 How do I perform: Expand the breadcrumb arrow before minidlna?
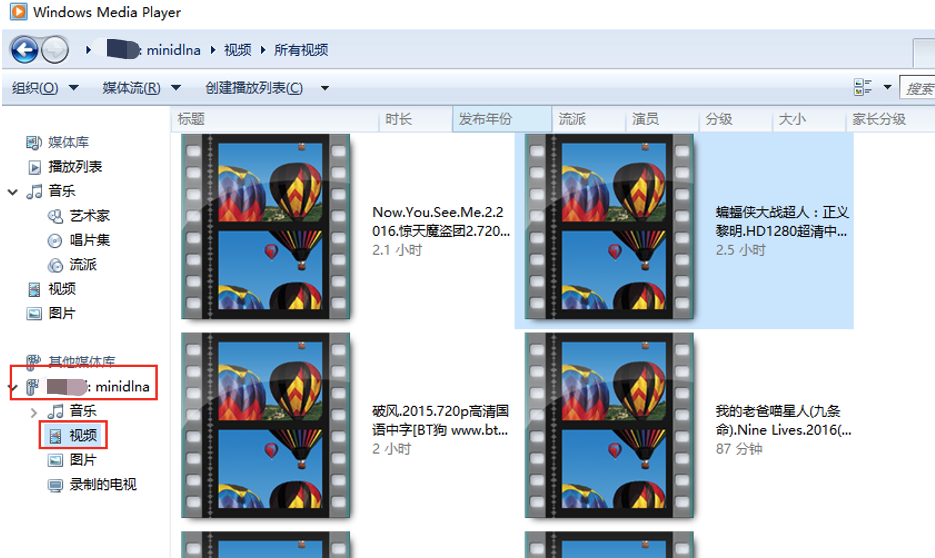point(88,50)
